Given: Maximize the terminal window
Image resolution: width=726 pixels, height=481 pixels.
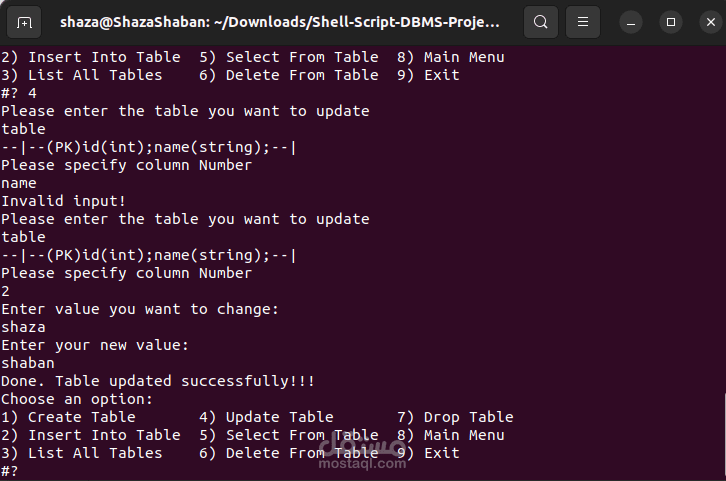Looking at the screenshot, I should pyautogui.click(x=671, y=21).
